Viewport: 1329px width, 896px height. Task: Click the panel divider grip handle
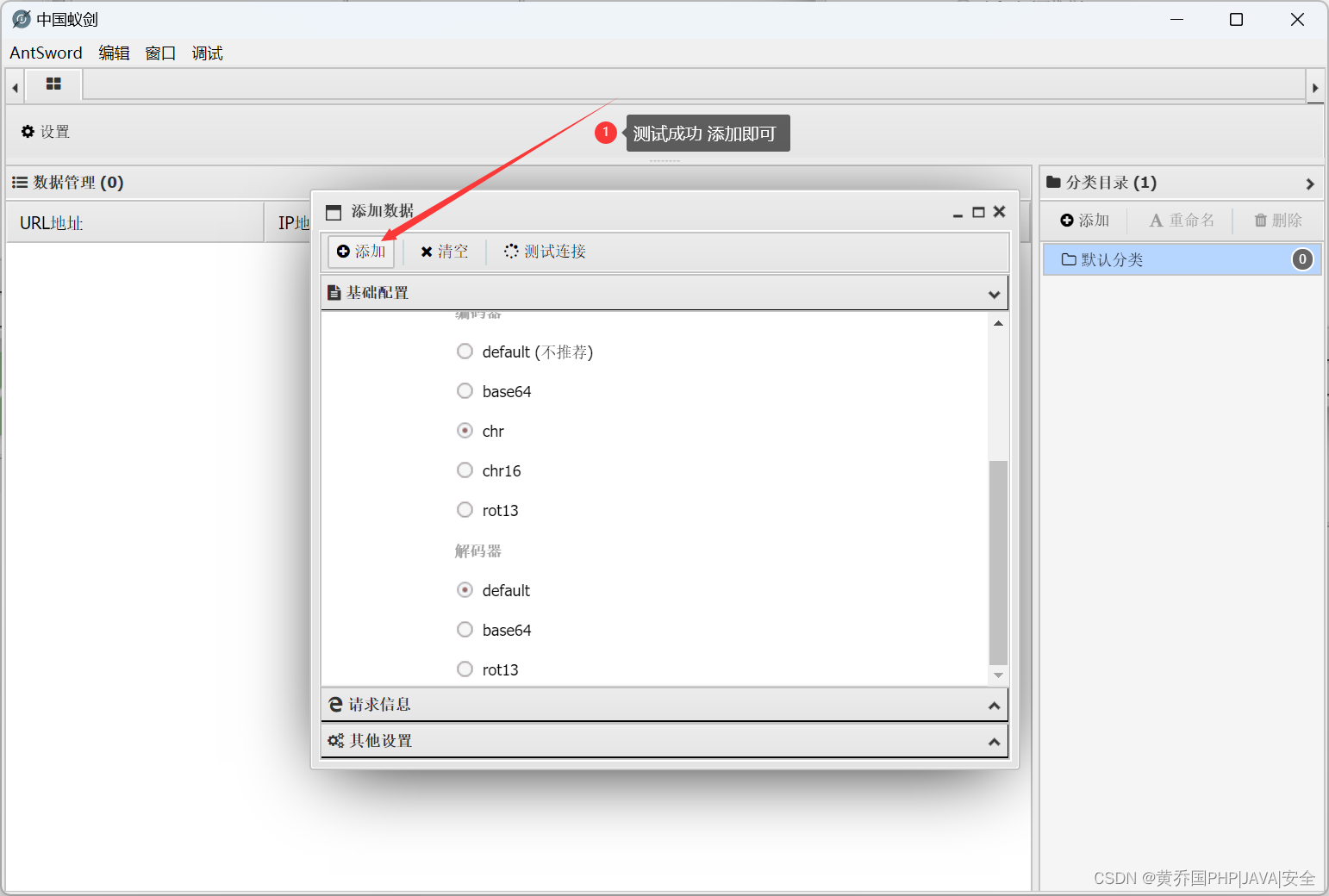(x=664, y=161)
